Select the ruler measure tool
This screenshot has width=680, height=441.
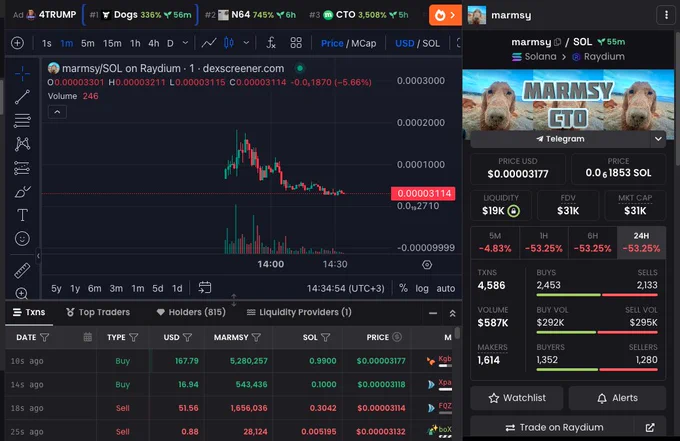click(22, 271)
